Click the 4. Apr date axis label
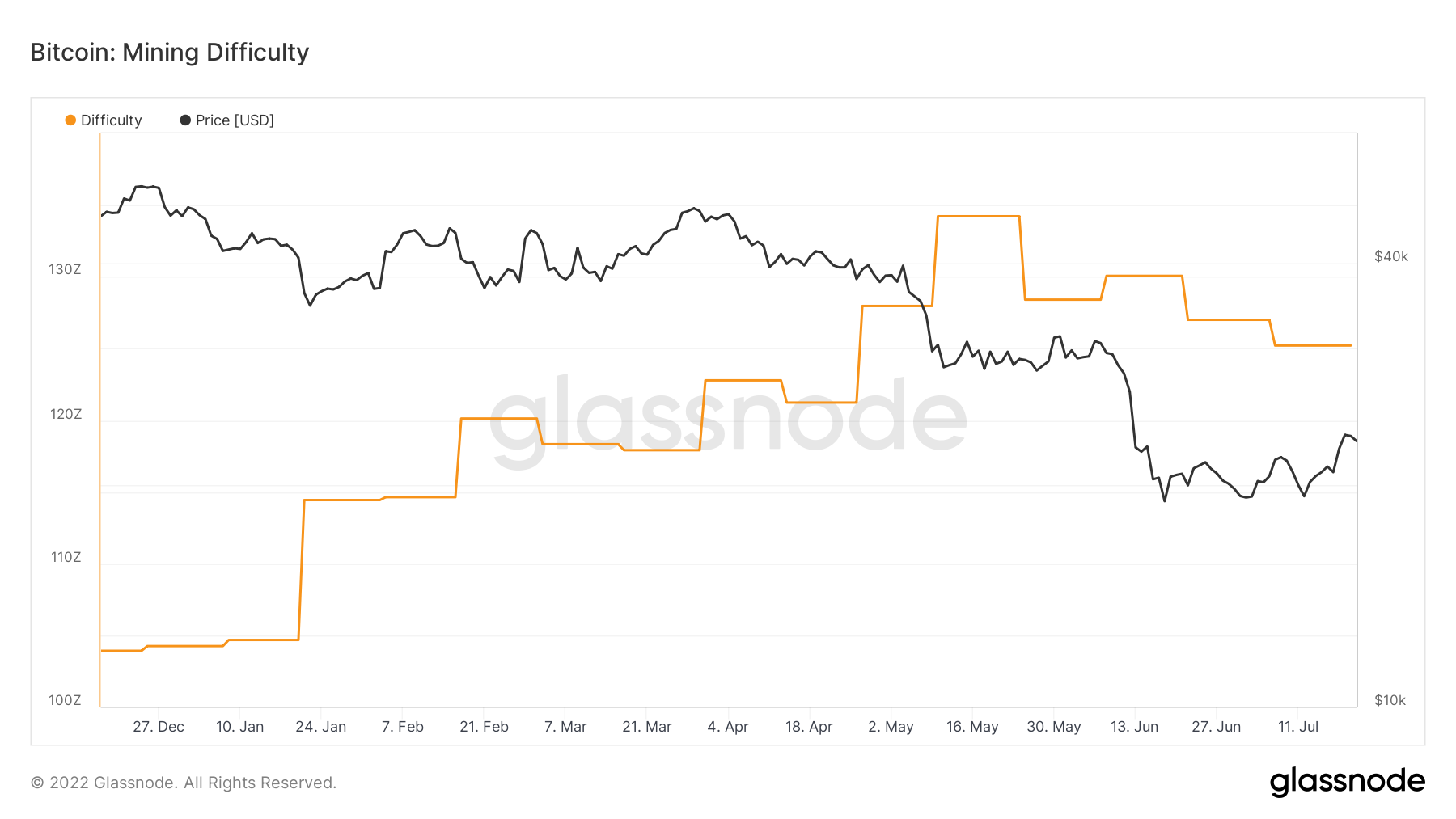The width and height of the screenshot is (1456, 819). pyautogui.click(x=727, y=727)
